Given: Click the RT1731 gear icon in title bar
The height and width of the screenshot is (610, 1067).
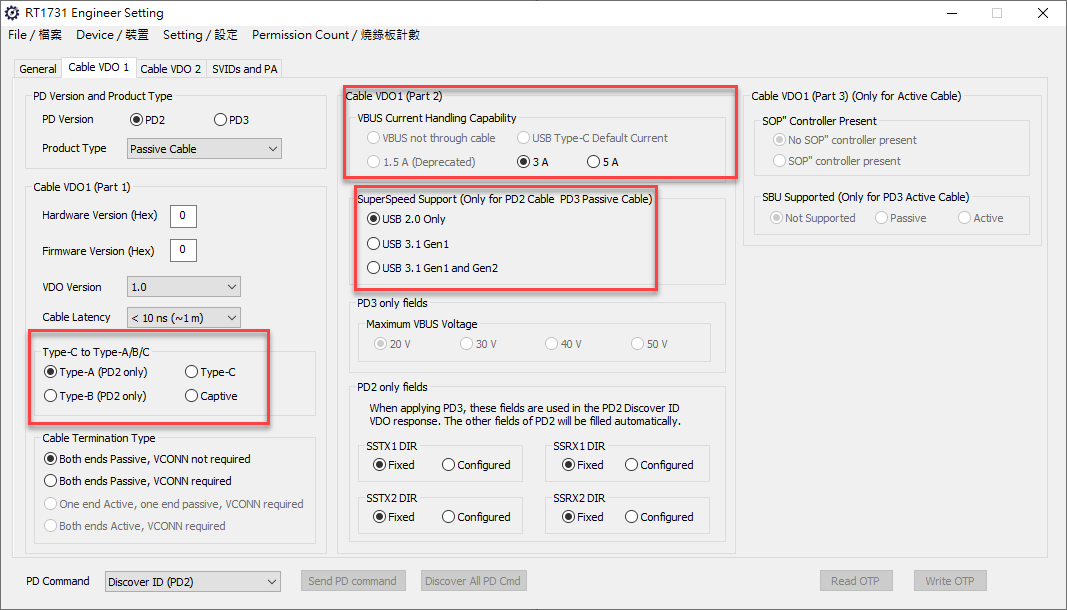Looking at the screenshot, I should (13, 14).
